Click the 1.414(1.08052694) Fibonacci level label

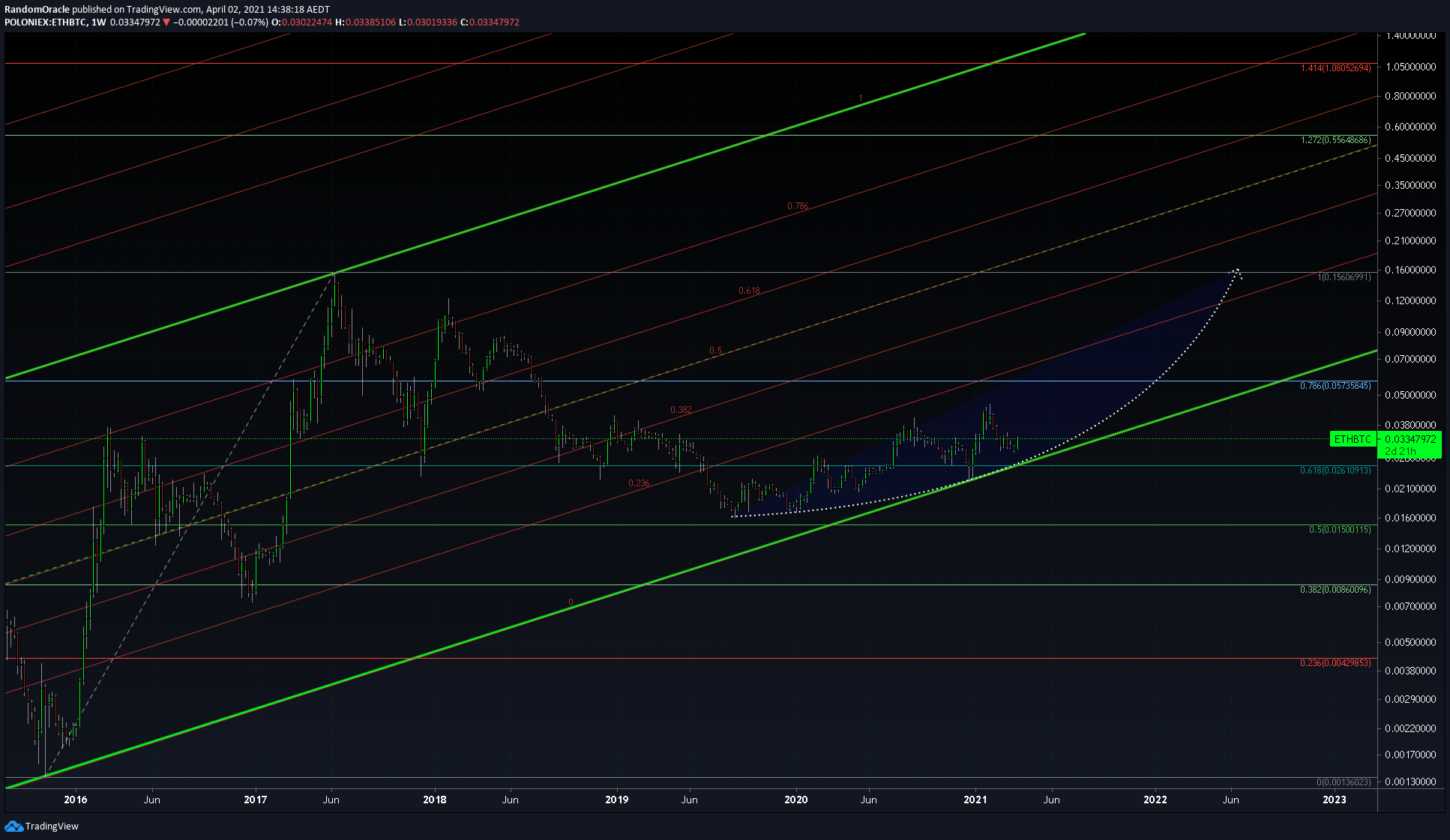(x=1335, y=68)
